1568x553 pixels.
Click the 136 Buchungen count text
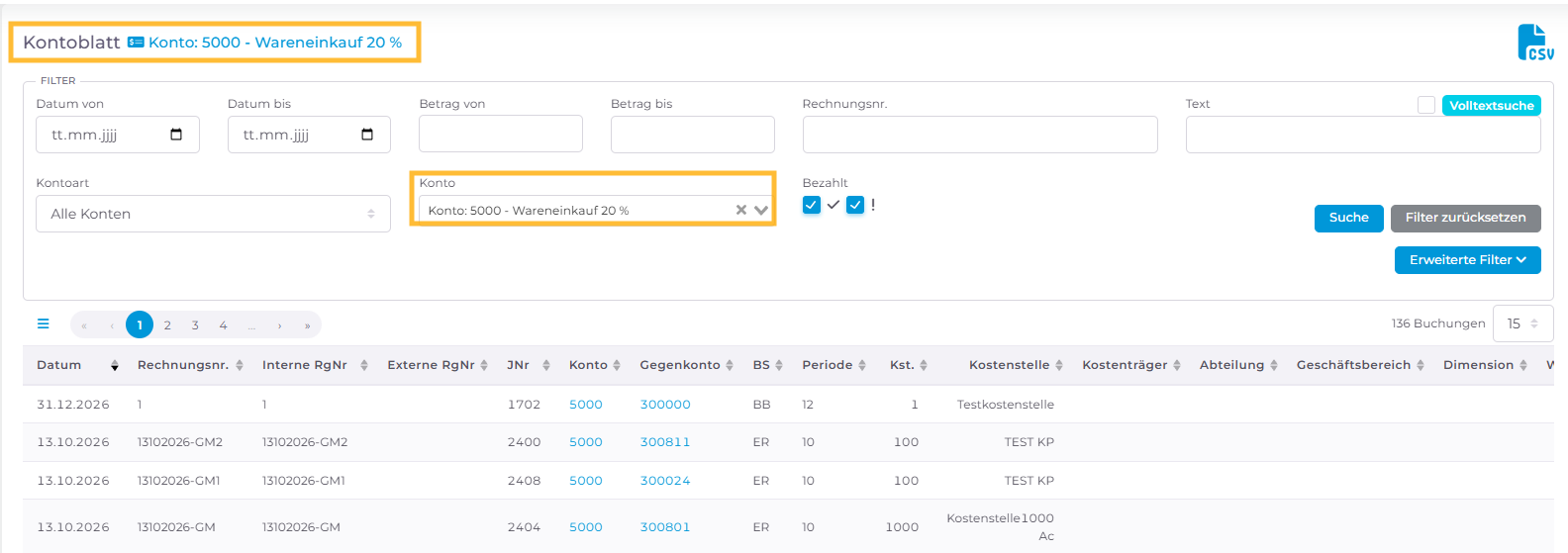[1438, 323]
